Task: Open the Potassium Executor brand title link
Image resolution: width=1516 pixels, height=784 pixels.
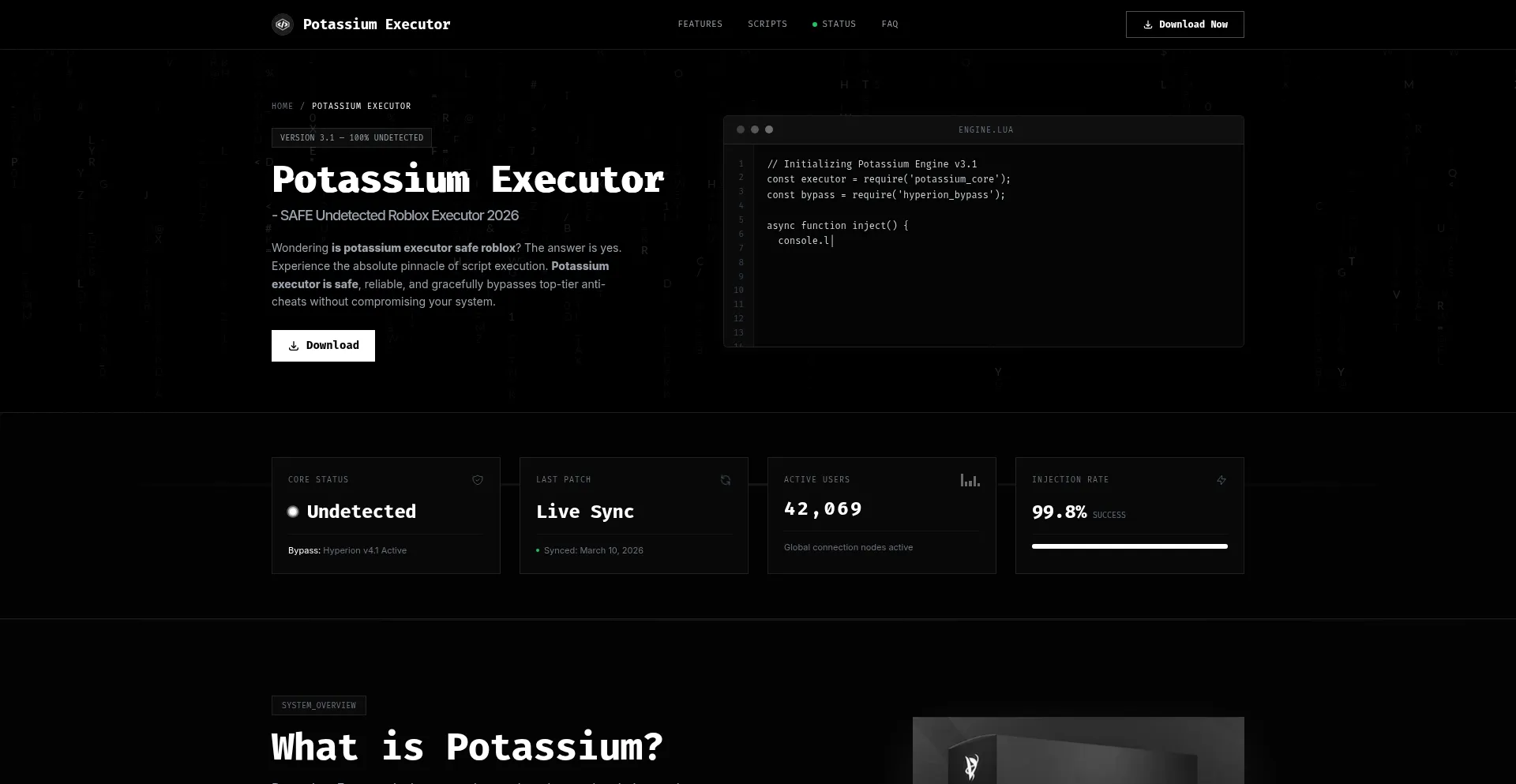Action: [x=377, y=24]
